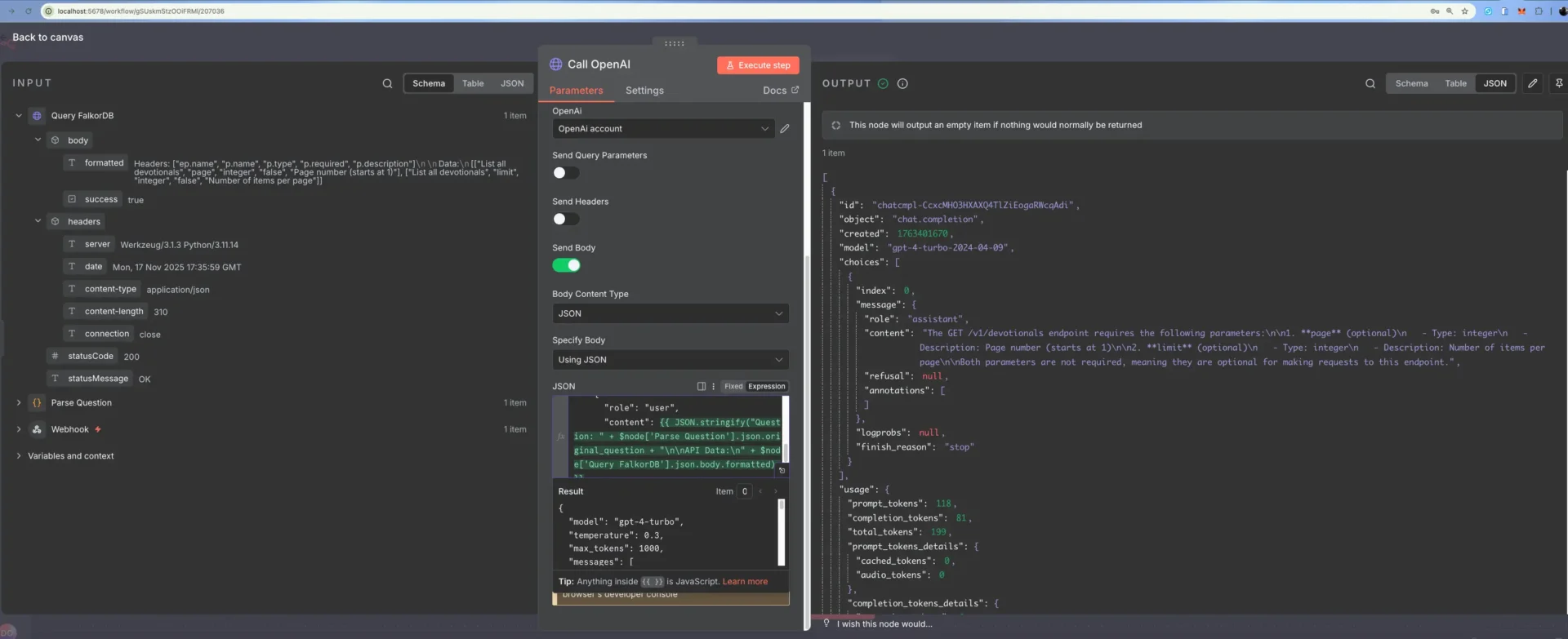Open the Docs link
The width and height of the screenshot is (1568, 639).
point(781,91)
